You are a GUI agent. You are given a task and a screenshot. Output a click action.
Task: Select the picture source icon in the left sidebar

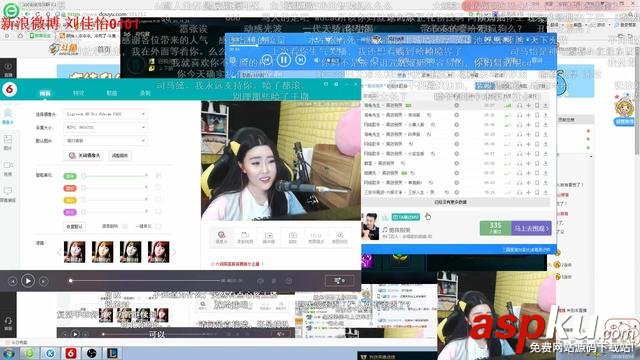pyautogui.click(x=8, y=142)
